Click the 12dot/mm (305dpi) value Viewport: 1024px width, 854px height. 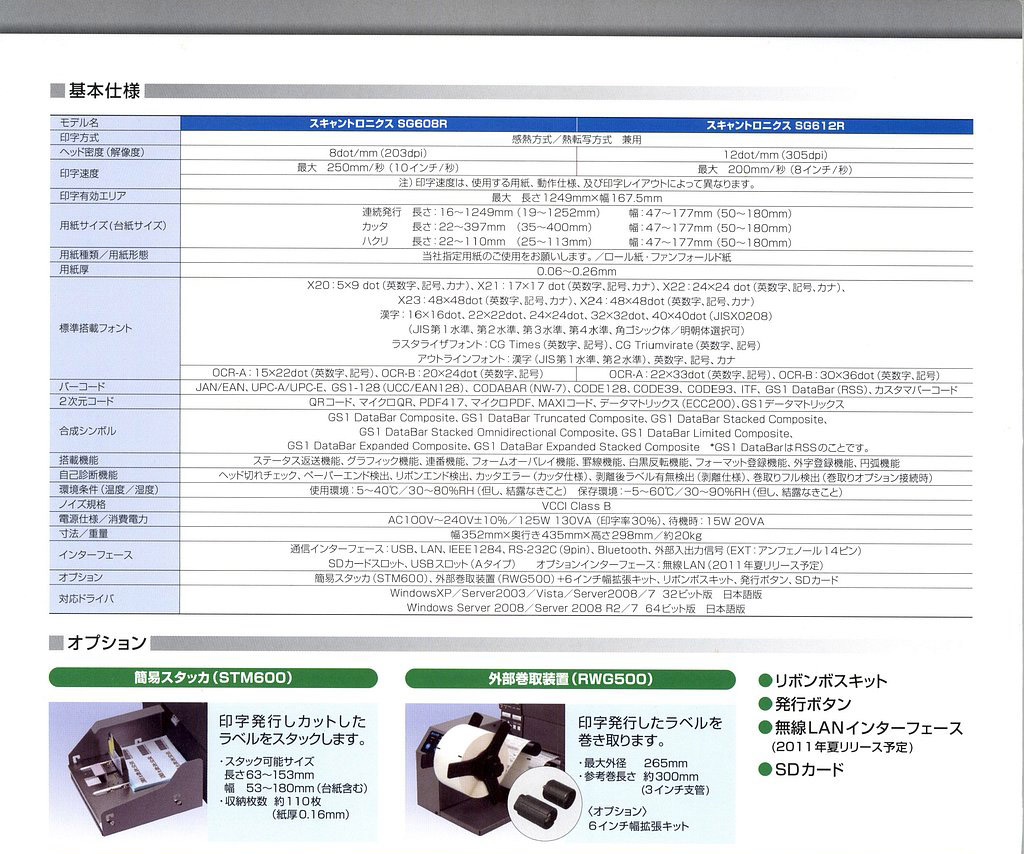[x=775, y=155]
